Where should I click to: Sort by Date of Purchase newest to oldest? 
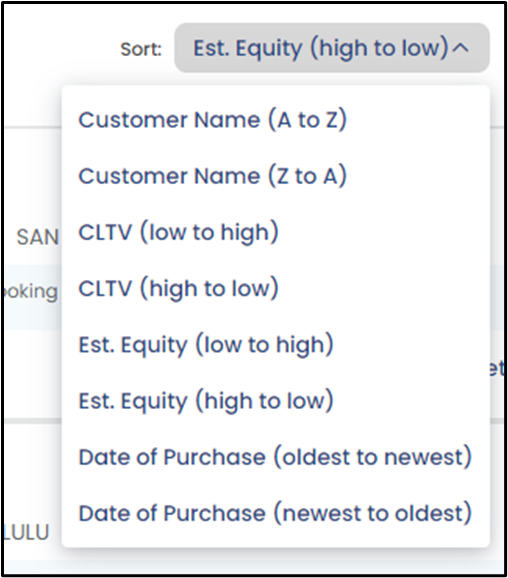(275, 513)
